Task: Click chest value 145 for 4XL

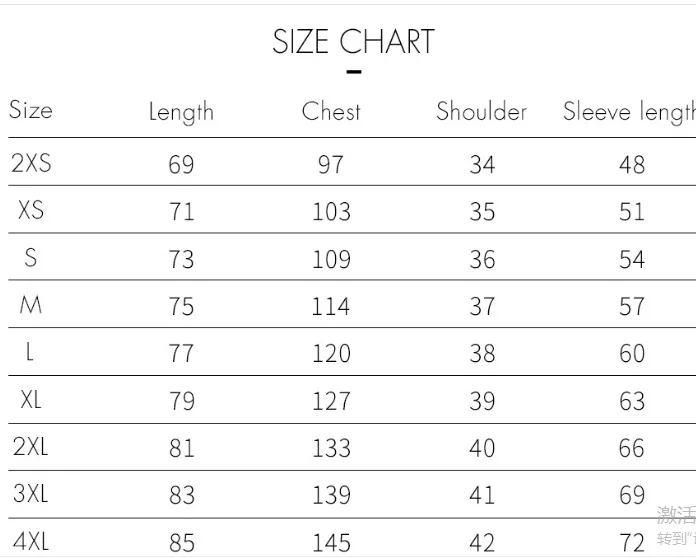Action: pyautogui.click(x=331, y=543)
